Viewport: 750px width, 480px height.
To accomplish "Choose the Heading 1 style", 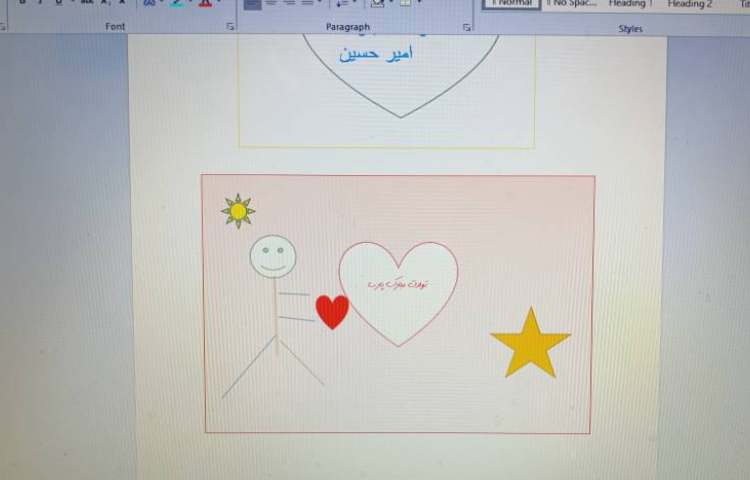I will (x=630, y=4).
